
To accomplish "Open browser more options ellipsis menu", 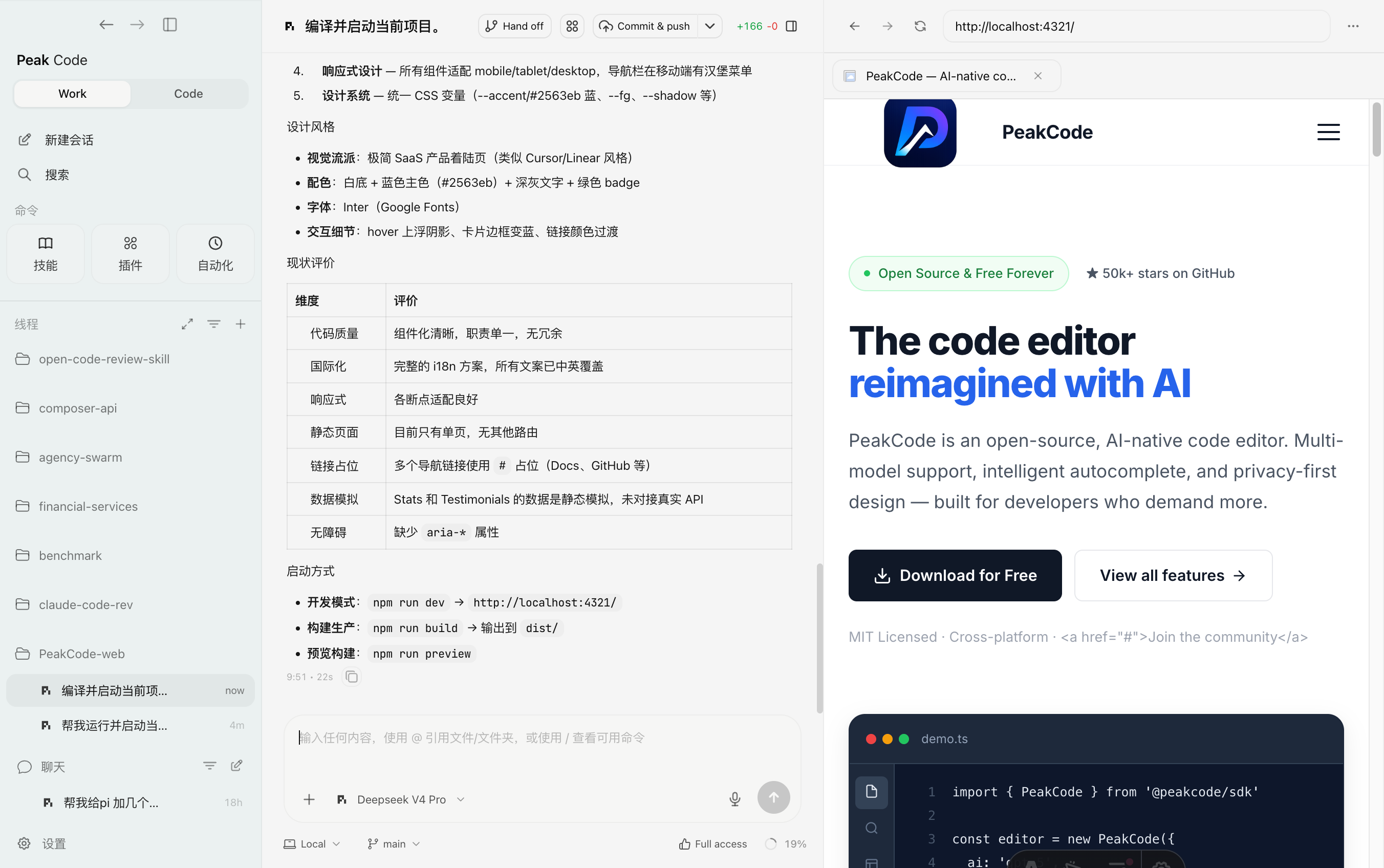I will [1353, 27].
